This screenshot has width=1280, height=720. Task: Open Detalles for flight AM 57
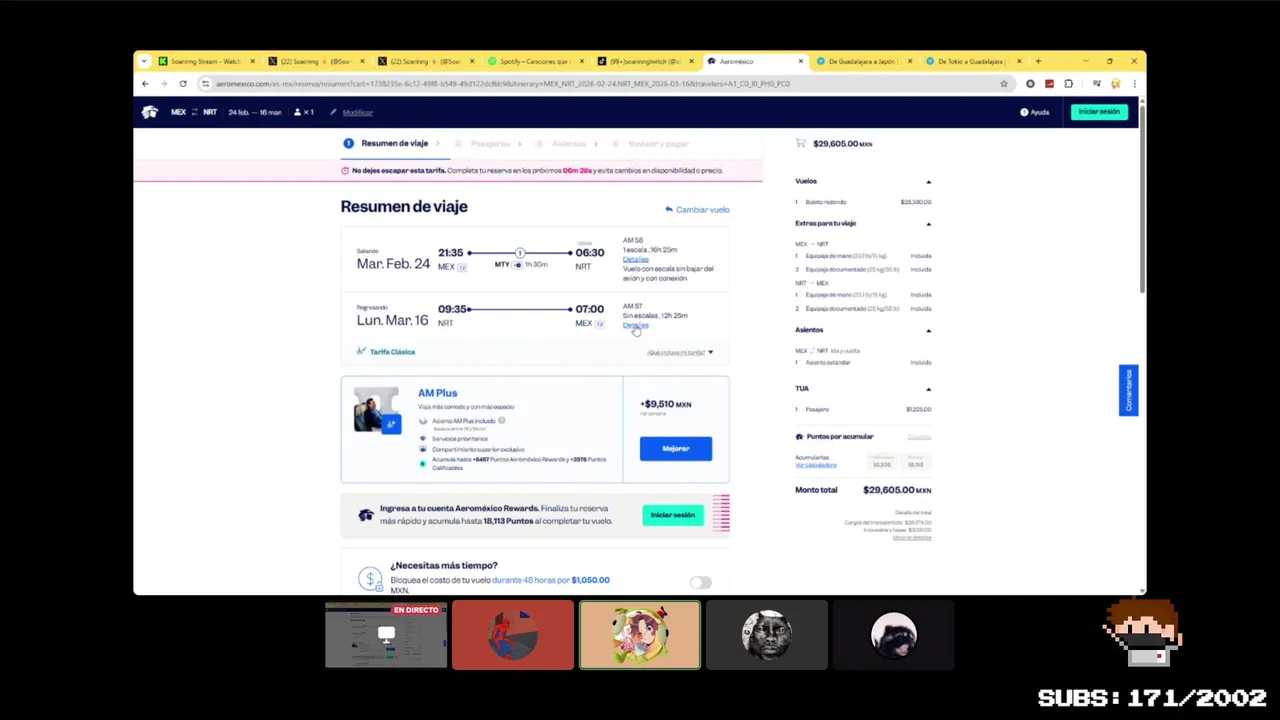point(635,325)
